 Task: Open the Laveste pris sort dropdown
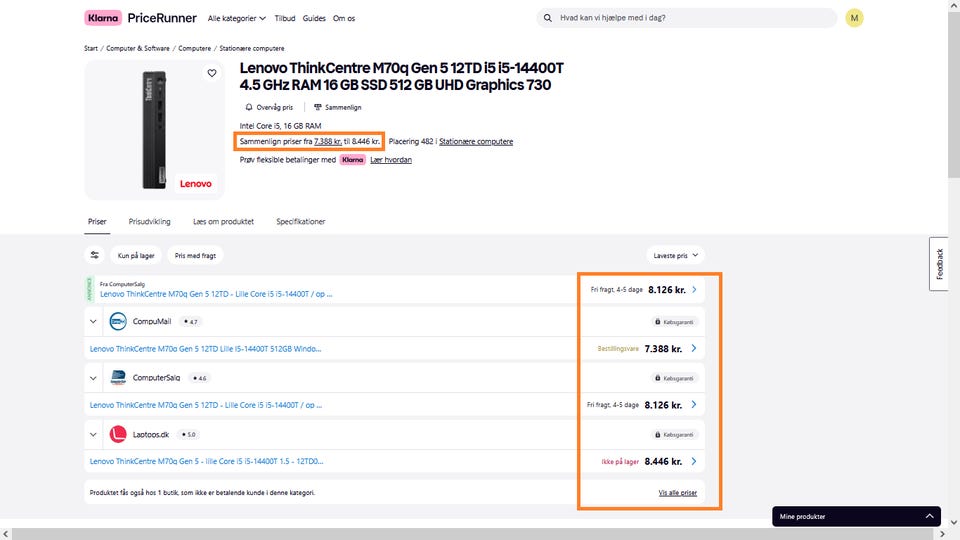pyautogui.click(x=675, y=255)
